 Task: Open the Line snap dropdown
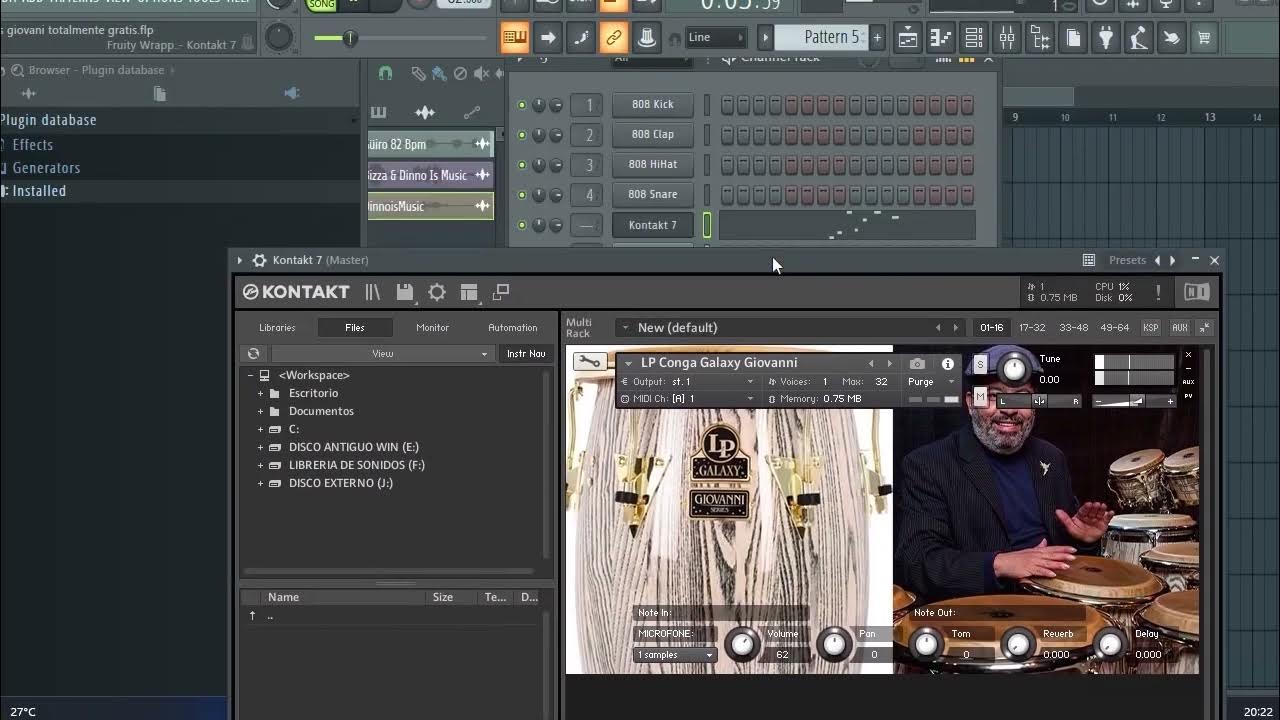(x=716, y=38)
